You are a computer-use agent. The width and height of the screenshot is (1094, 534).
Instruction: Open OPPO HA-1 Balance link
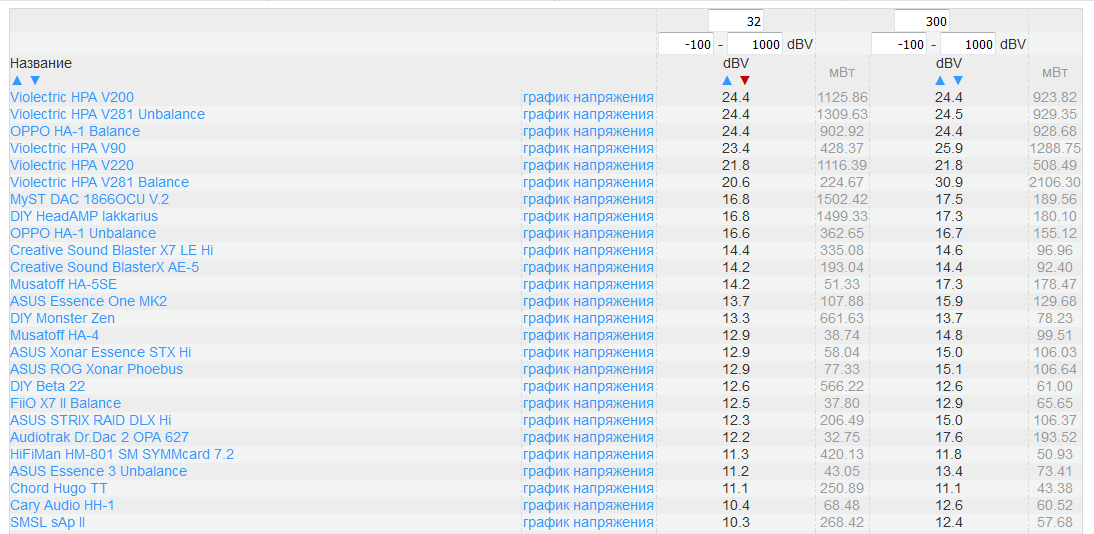tap(75, 131)
